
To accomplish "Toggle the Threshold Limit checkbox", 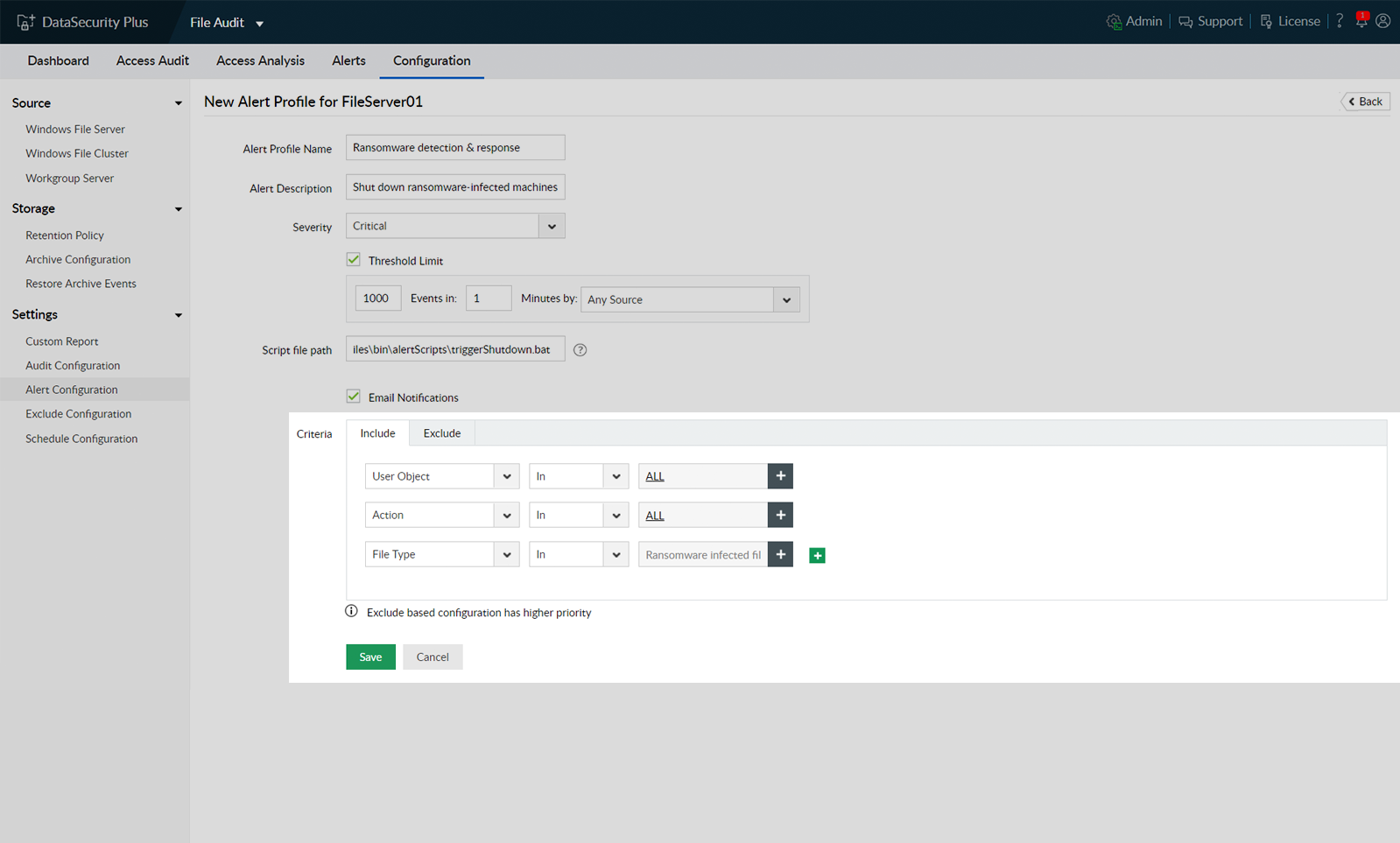I will [354, 260].
